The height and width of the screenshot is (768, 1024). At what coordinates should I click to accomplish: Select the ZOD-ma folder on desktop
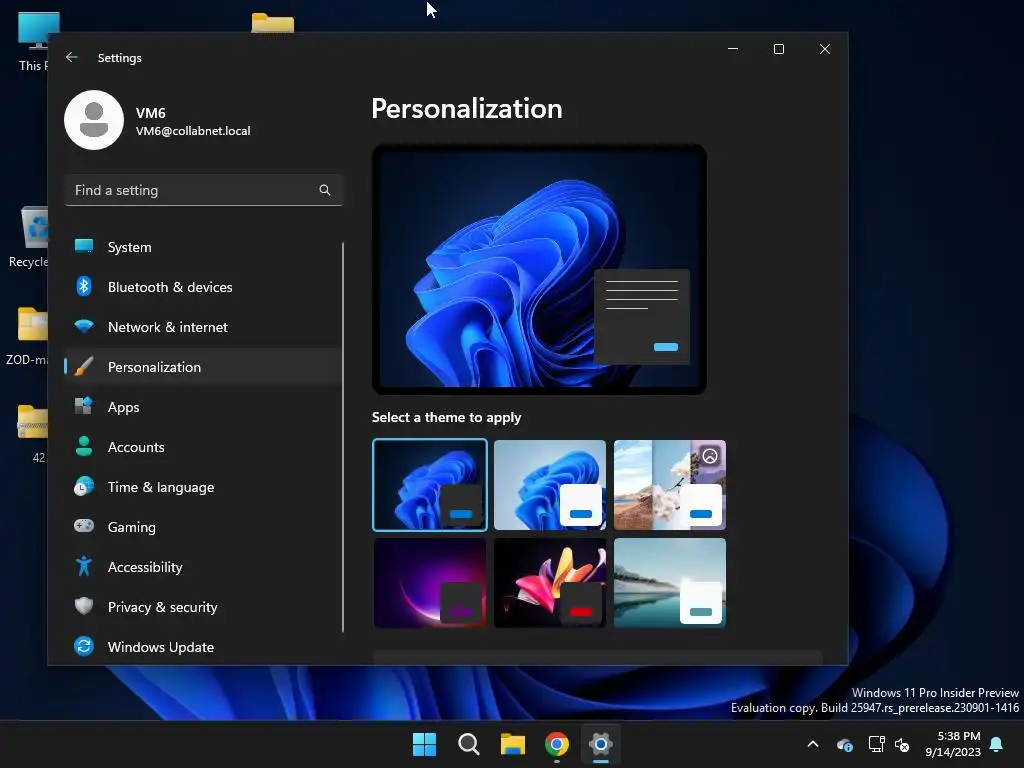pos(26,336)
